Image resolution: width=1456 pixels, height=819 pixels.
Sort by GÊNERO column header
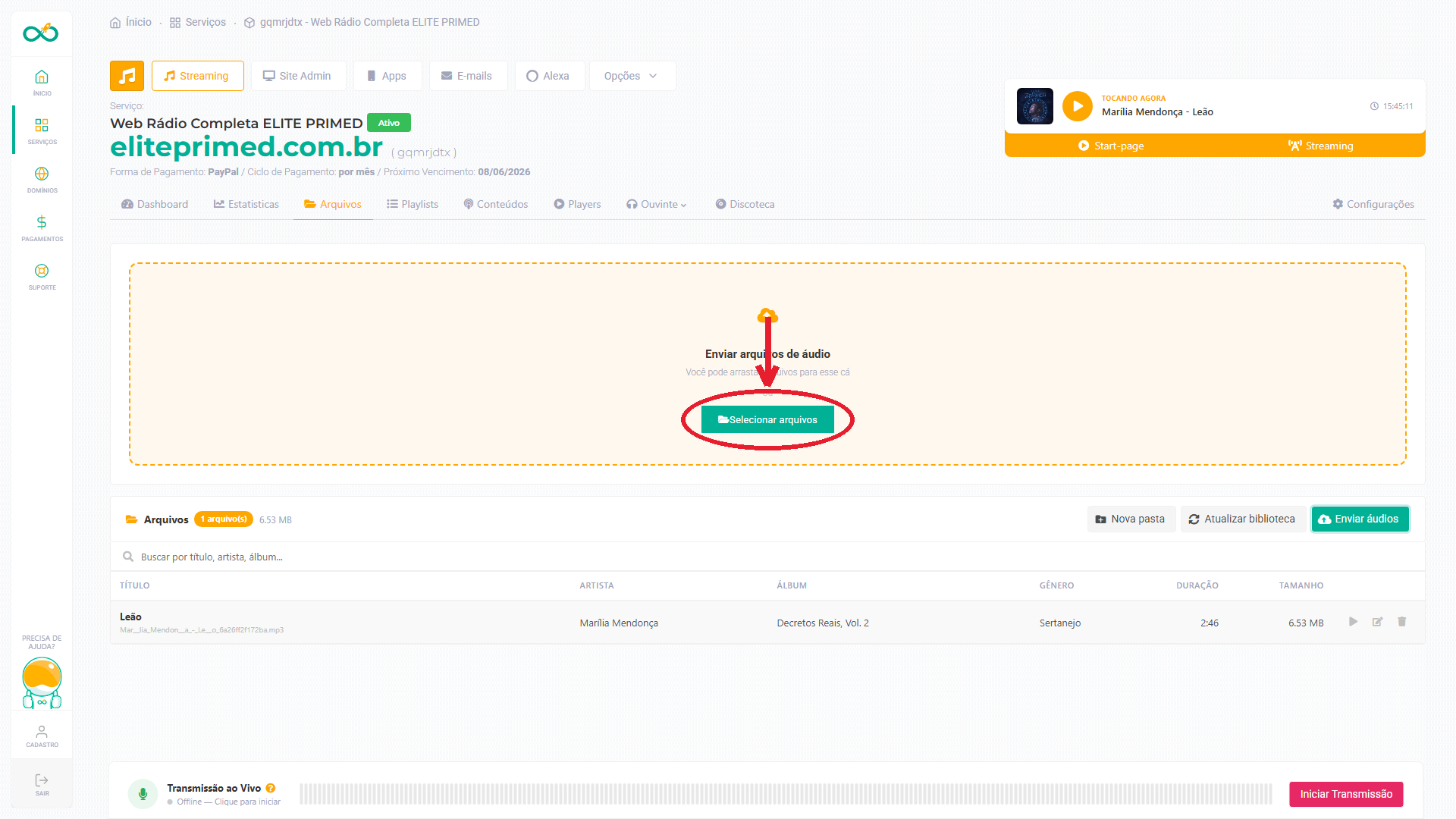tap(1056, 585)
